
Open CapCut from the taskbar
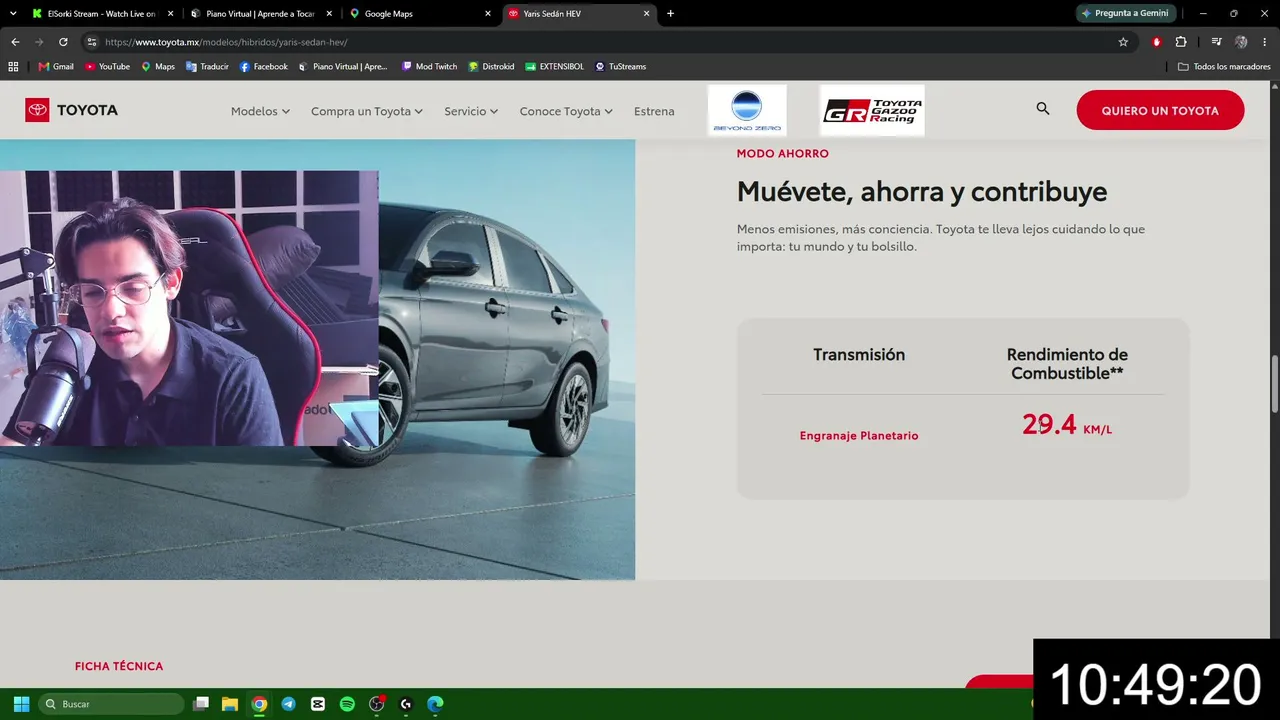pyautogui.click(x=318, y=704)
